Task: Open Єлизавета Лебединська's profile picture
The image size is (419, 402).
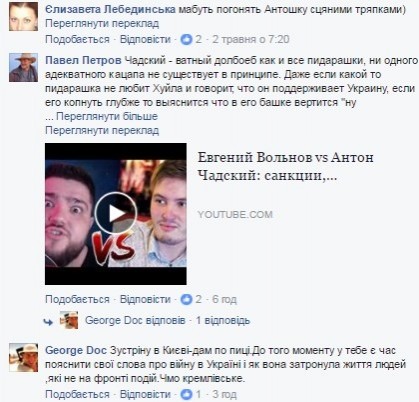Action: 23,16
